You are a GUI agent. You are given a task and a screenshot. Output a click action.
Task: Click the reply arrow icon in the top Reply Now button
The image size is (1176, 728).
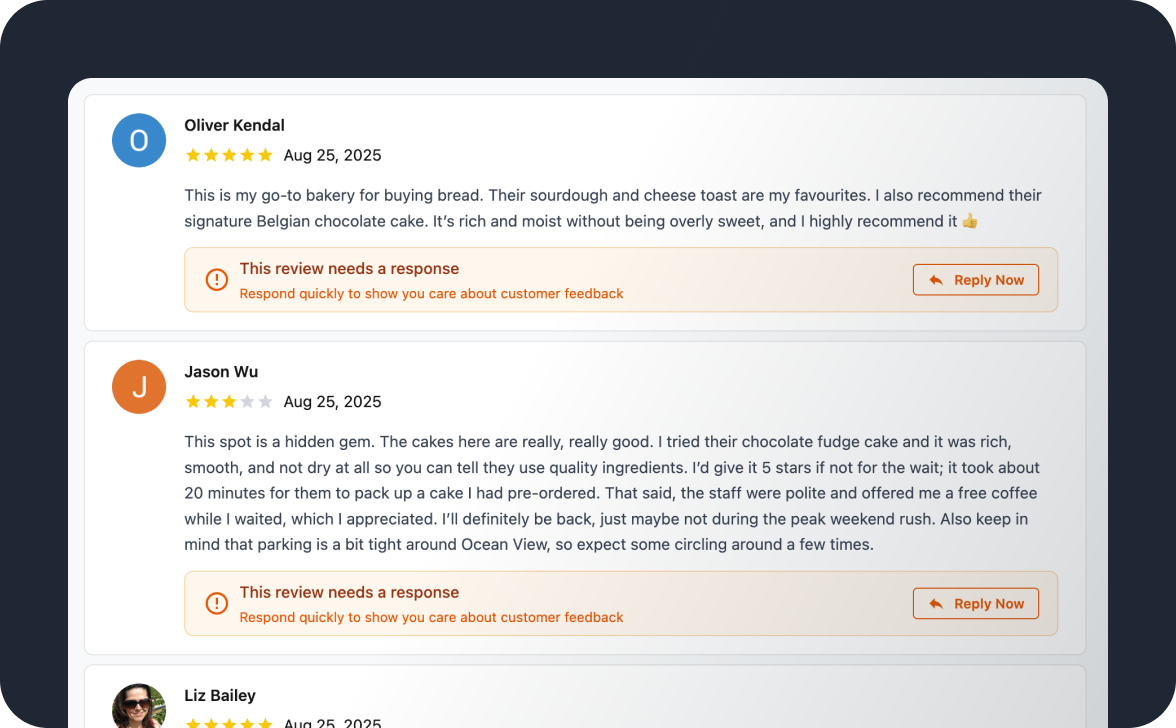point(936,280)
